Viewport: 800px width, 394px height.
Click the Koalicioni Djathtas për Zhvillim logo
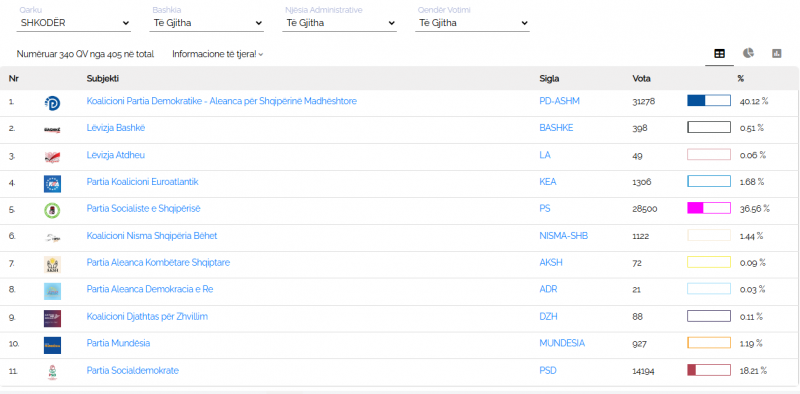click(x=52, y=318)
